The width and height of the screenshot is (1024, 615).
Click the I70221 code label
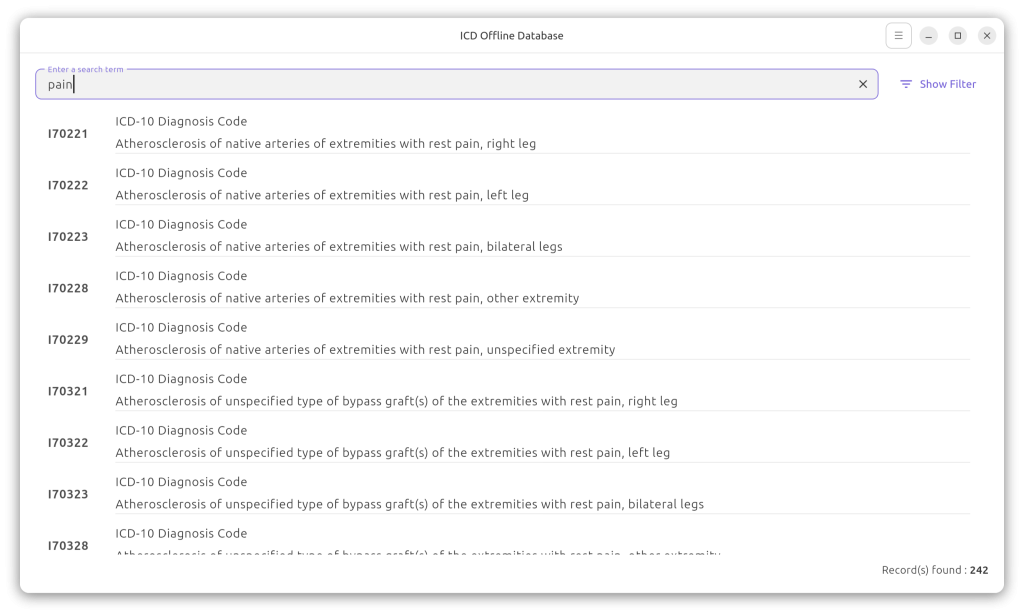click(68, 134)
